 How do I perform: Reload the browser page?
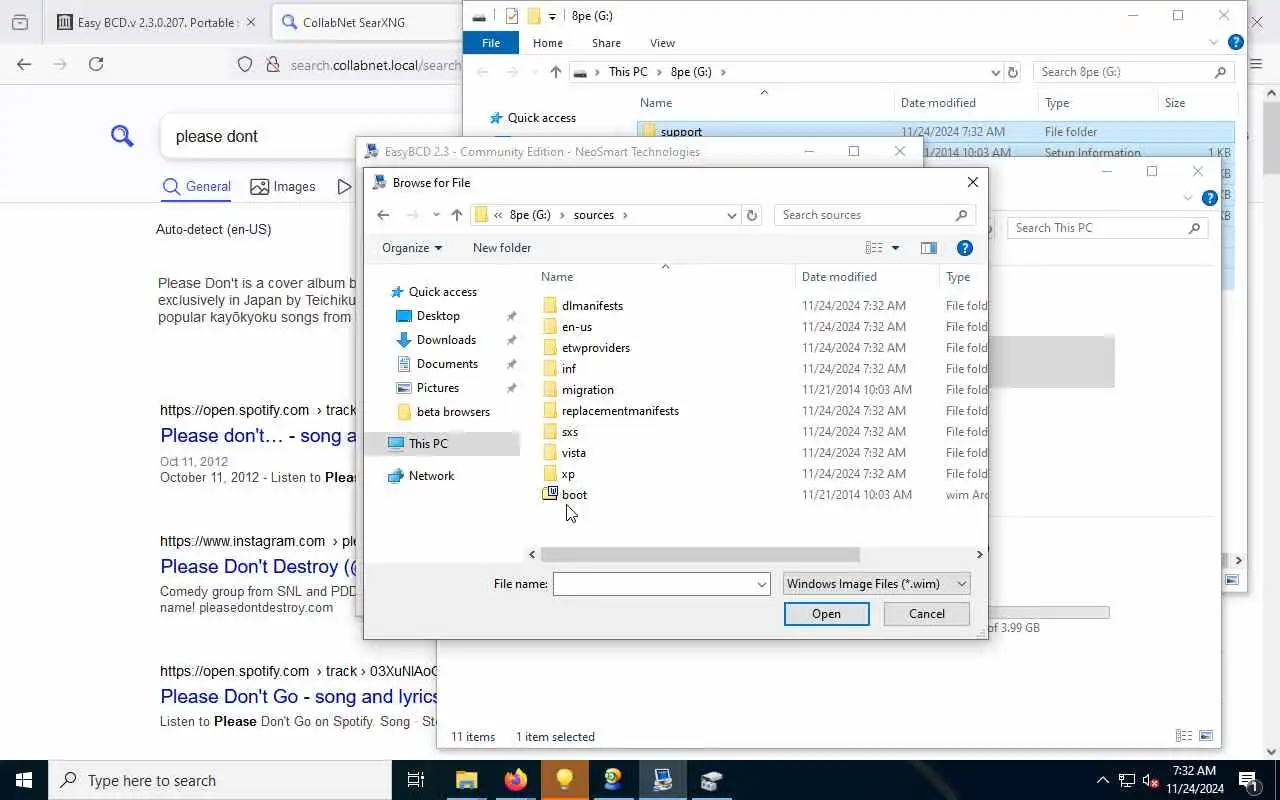[x=96, y=64]
